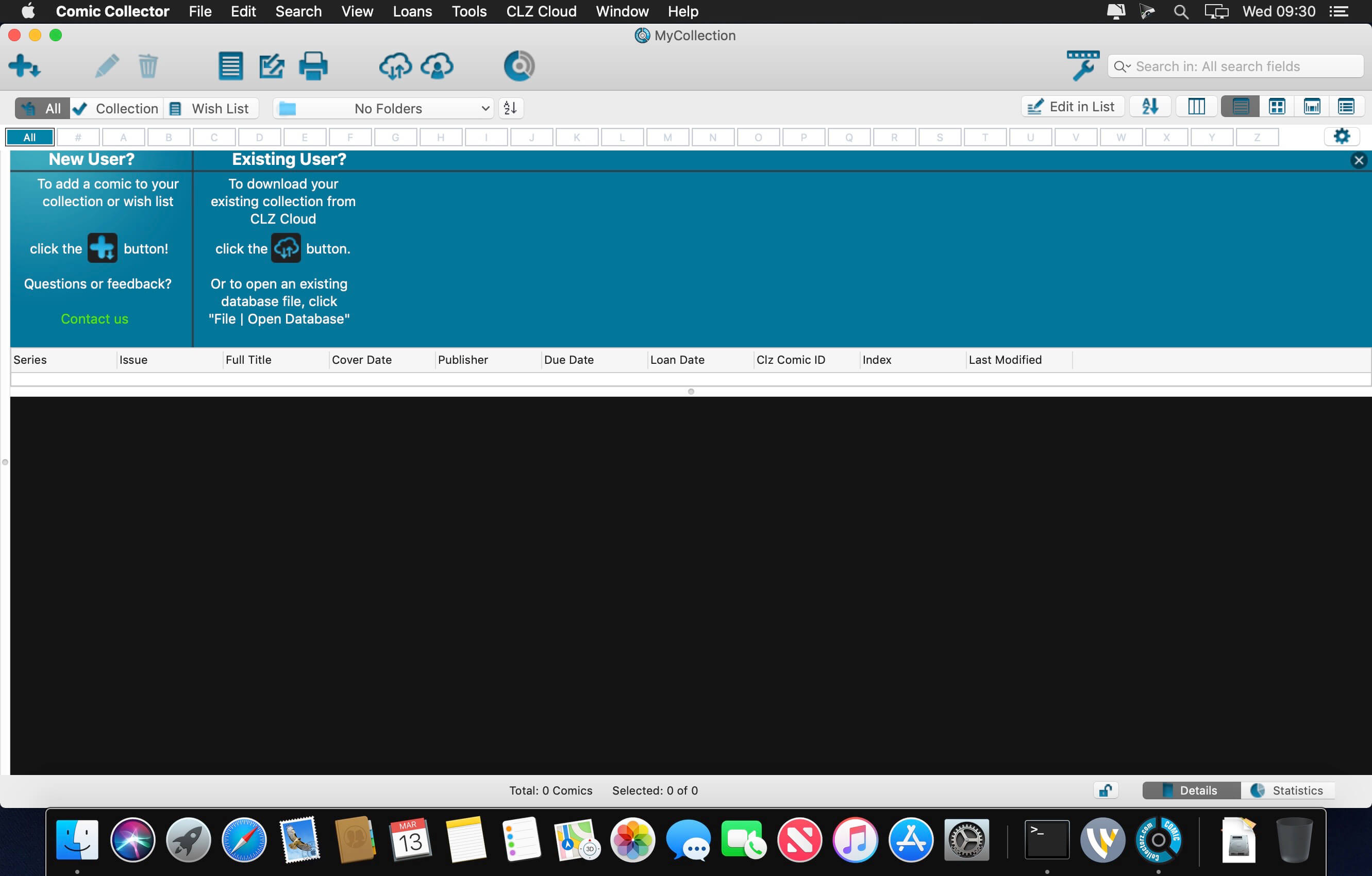
Task: Switch to cover thumbnails view icon
Action: point(1277,107)
